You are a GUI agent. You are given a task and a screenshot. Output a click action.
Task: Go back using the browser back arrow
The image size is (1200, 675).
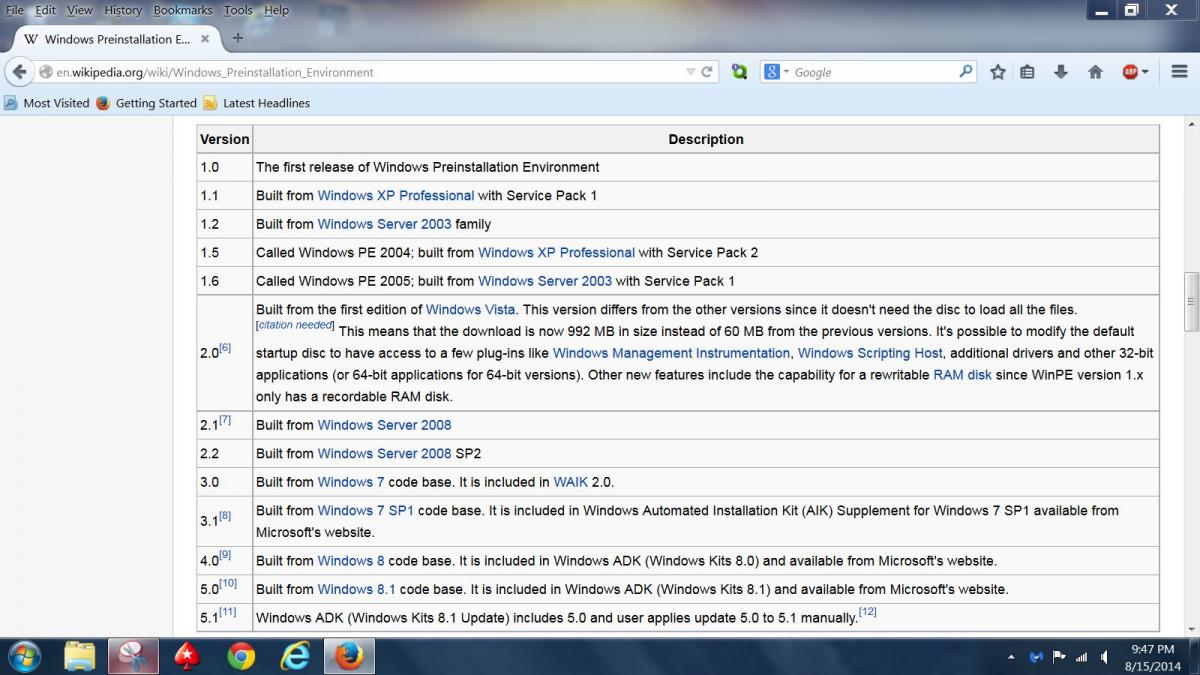(19, 72)
